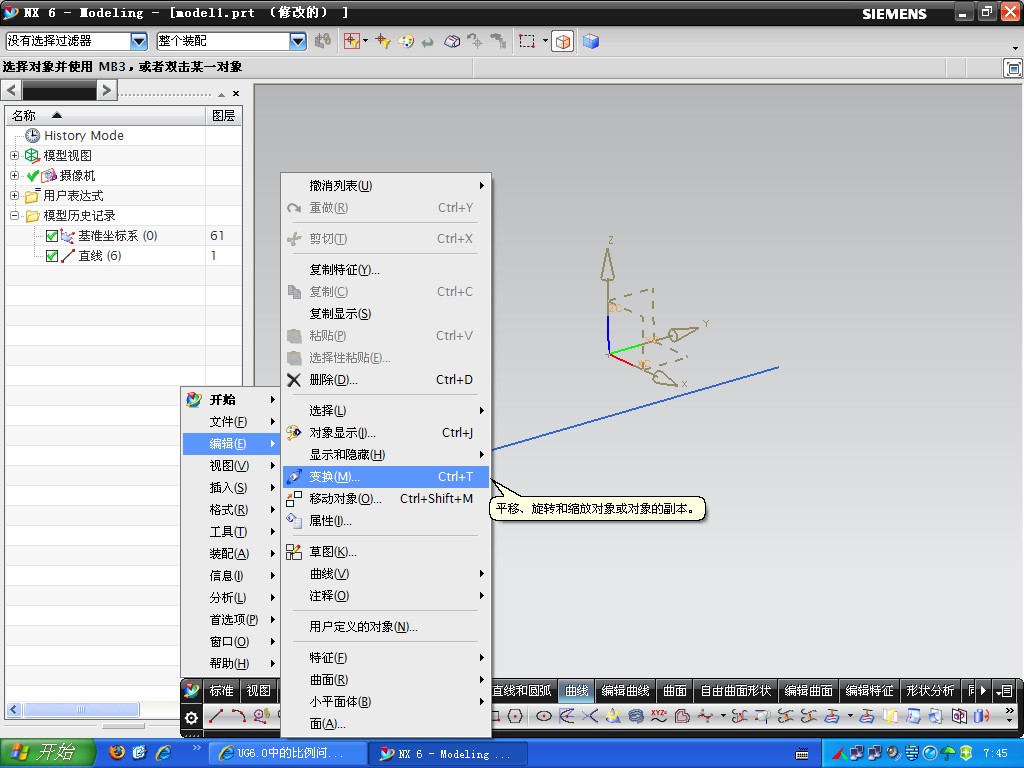Open the 文件(F) menu

(231, 422)
